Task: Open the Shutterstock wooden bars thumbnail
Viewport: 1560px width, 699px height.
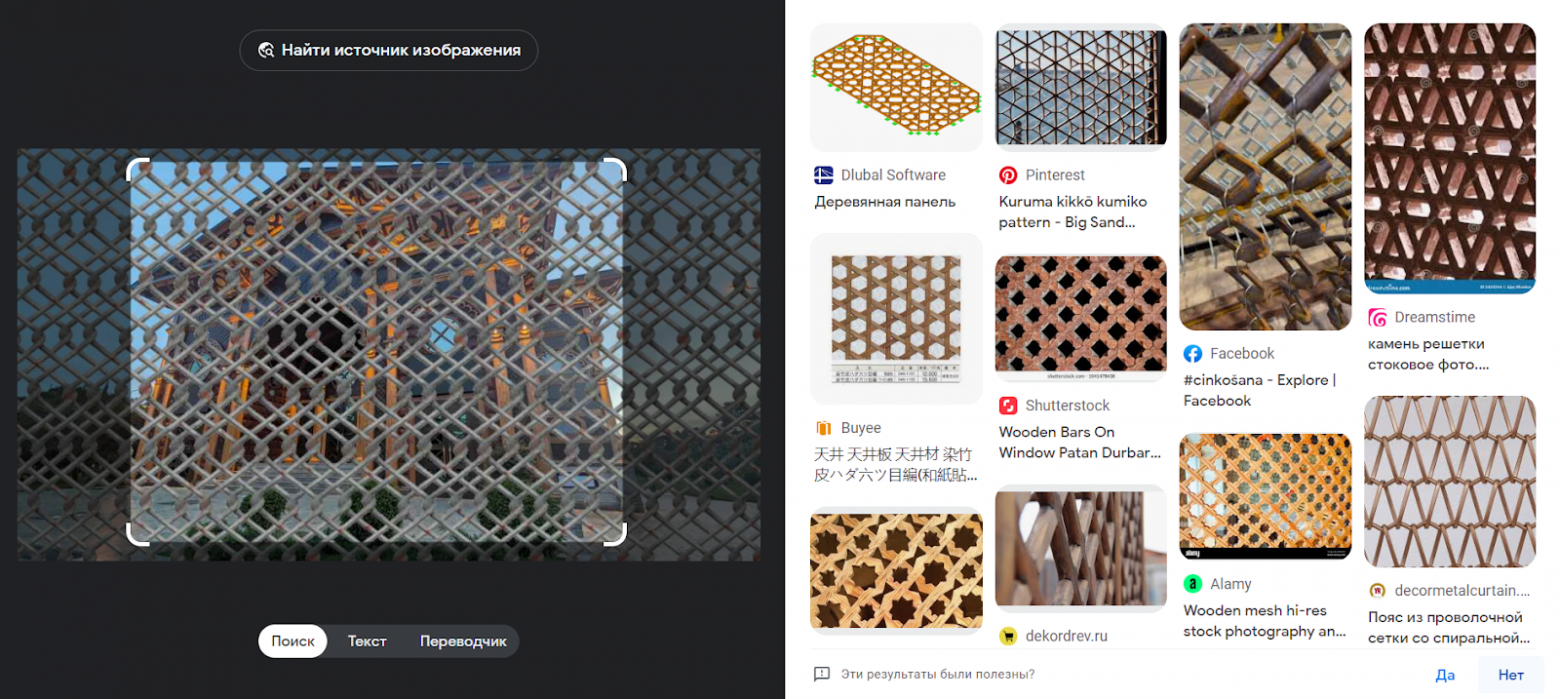Action: pos(1081,319)
